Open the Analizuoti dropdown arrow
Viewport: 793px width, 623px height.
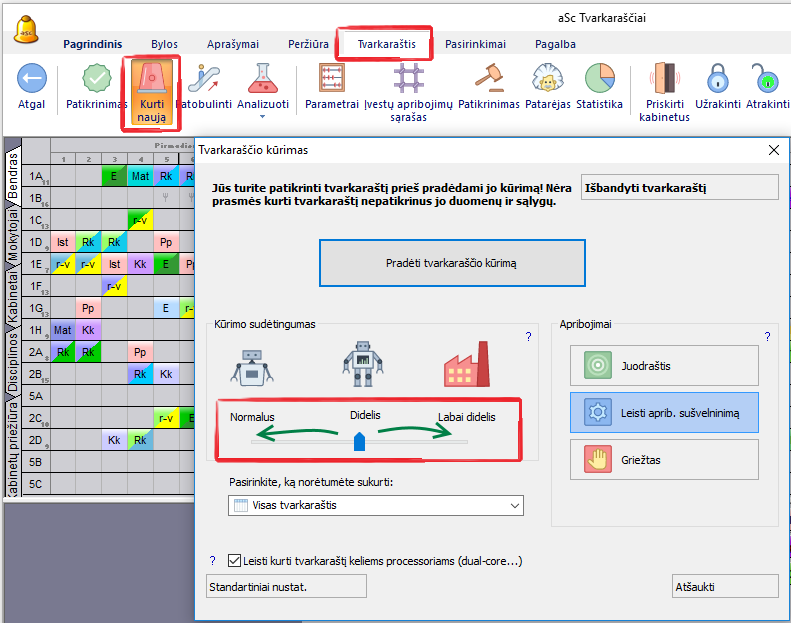(x=263, y=116)
